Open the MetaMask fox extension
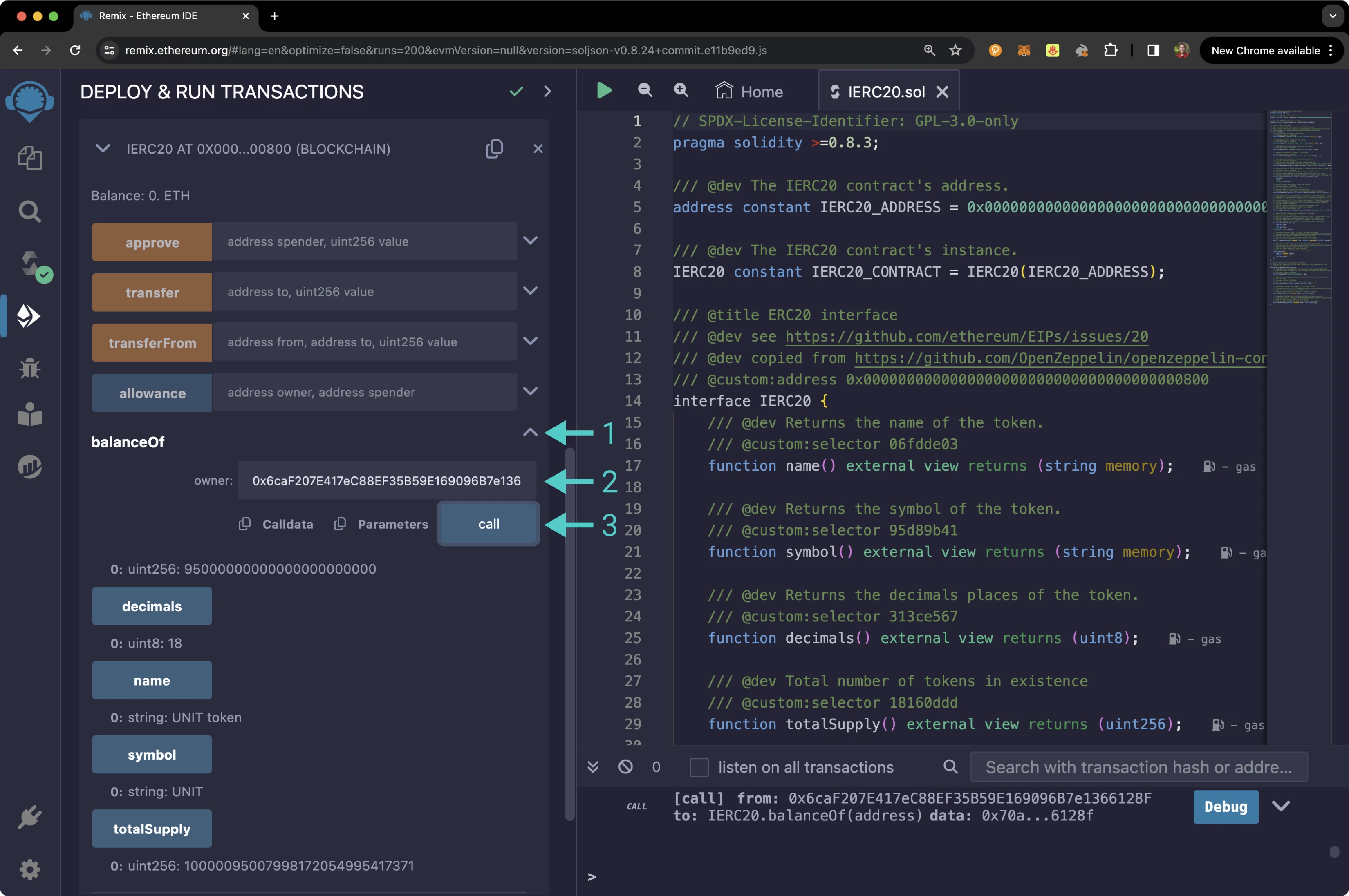 pos(1024,50)
